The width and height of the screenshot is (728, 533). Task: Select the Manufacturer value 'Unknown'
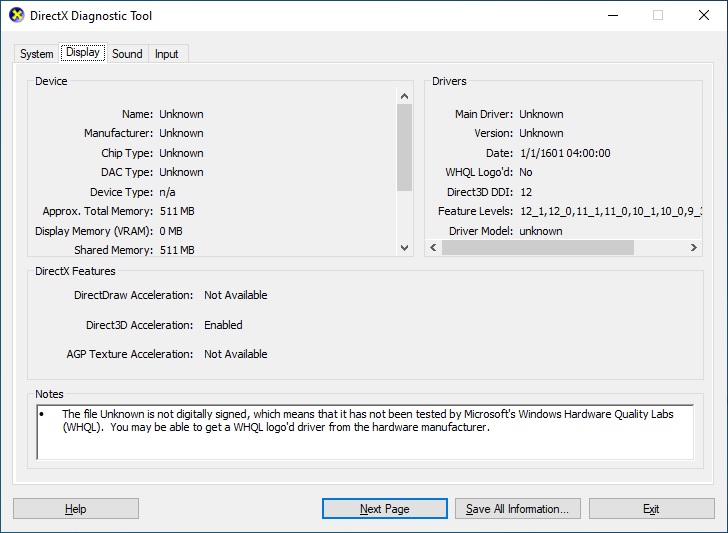click(x=181, y=133)
